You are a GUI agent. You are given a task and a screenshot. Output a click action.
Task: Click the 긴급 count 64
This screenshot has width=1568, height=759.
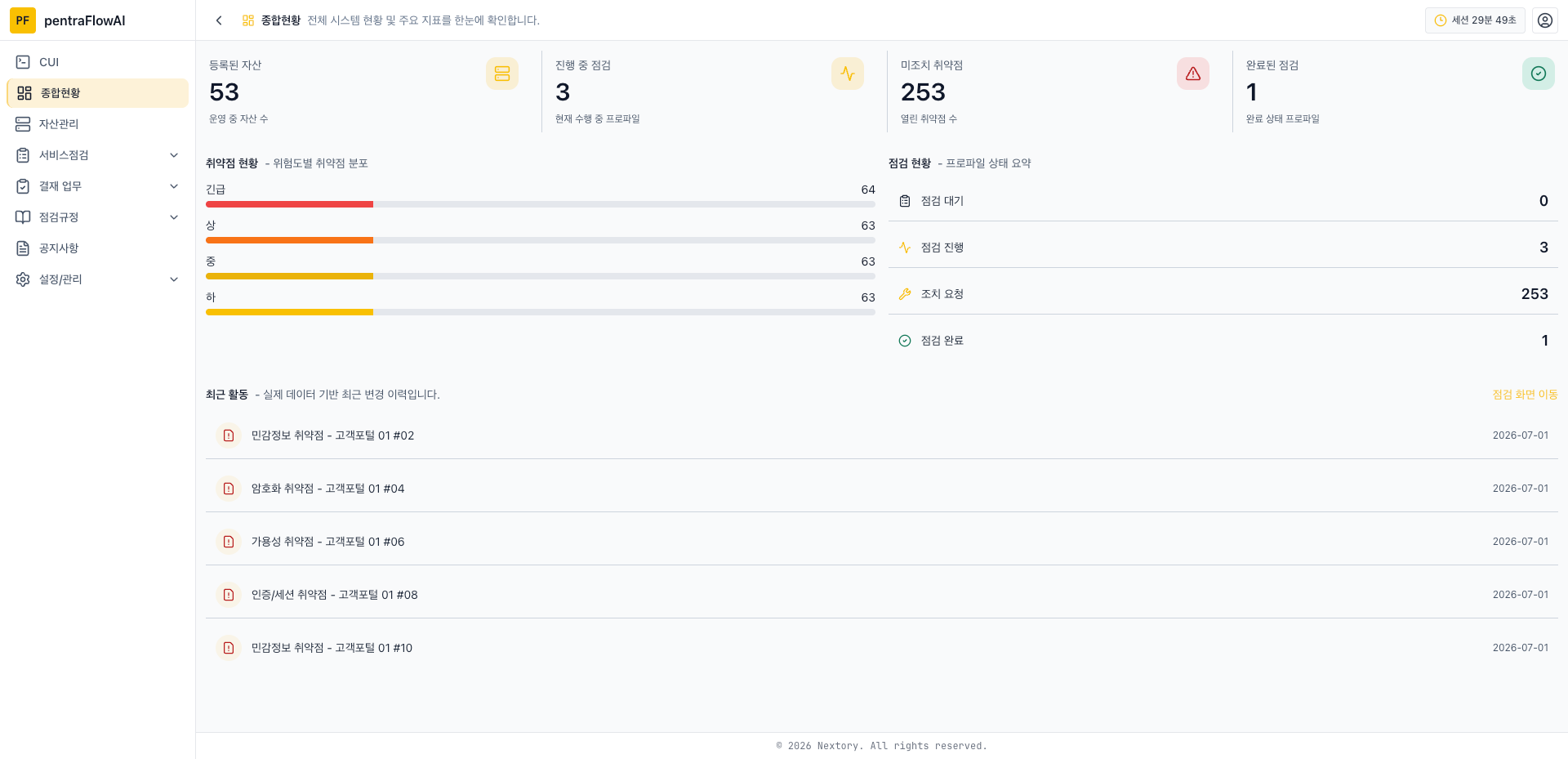pos(868,190)
